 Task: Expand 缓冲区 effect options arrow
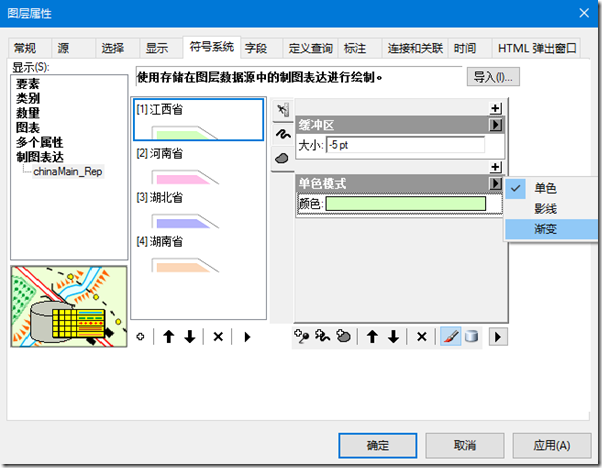pyautogui.click(x=496, y=125)
